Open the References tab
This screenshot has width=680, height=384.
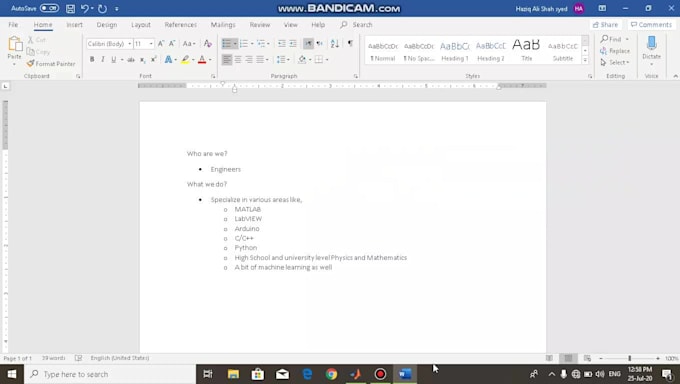click(x=180, y=25)
